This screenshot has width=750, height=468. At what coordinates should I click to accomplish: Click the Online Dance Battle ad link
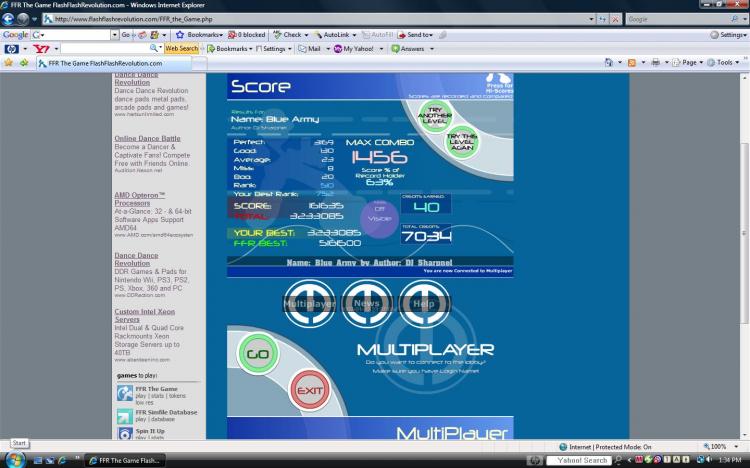147,138
